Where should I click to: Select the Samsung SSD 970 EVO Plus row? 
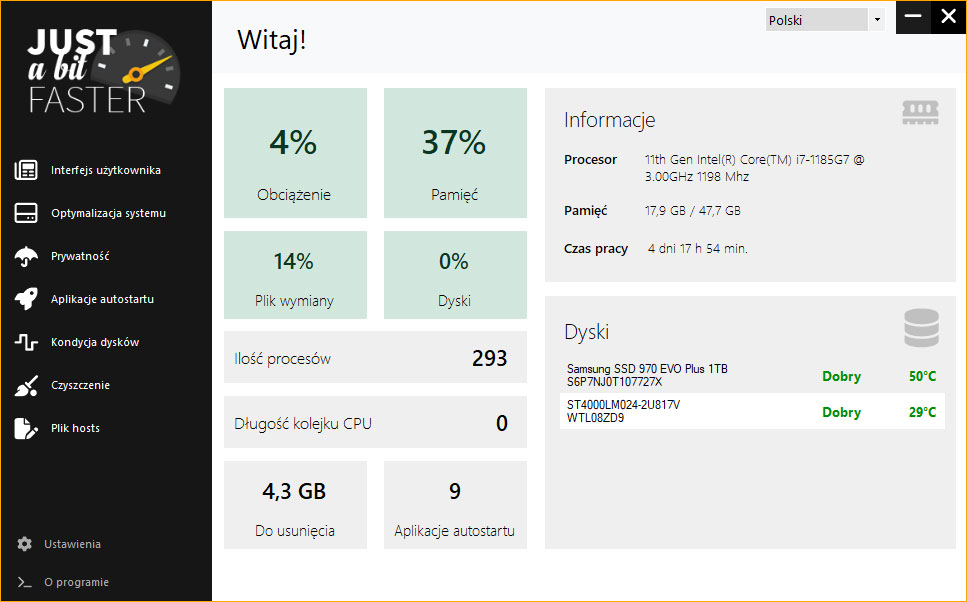point(752,375)
